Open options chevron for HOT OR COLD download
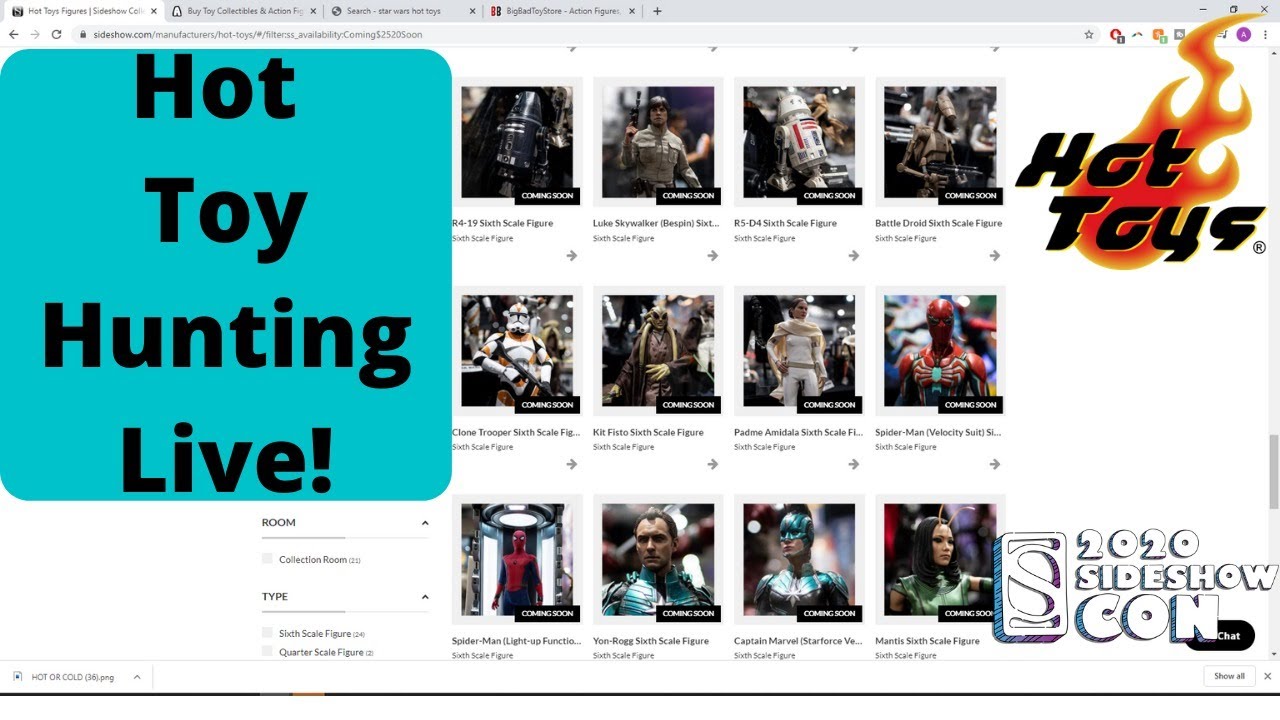The image size is (1280, 720). coord(137,677)
